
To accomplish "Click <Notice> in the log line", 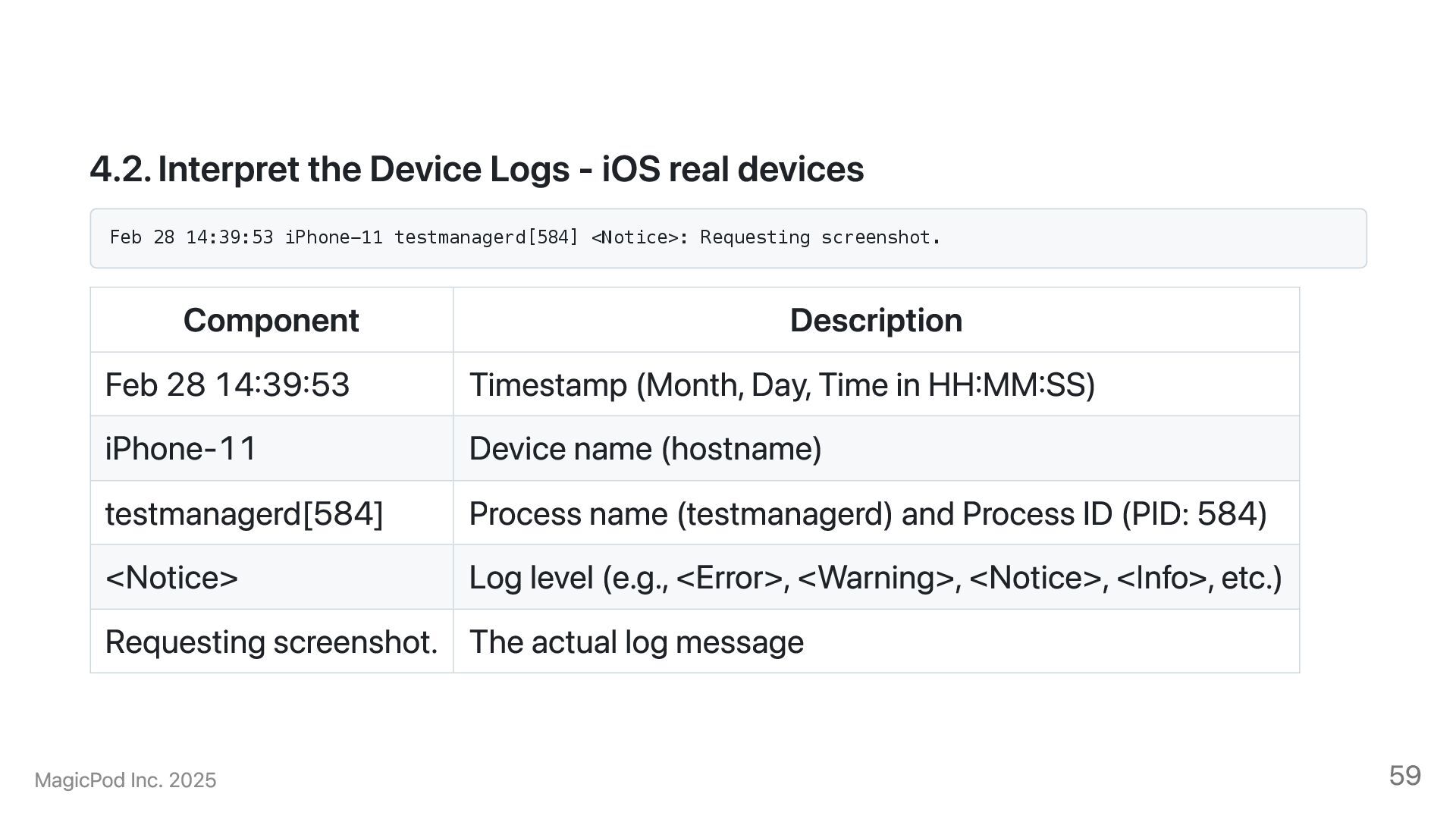I will click(634, 238).
